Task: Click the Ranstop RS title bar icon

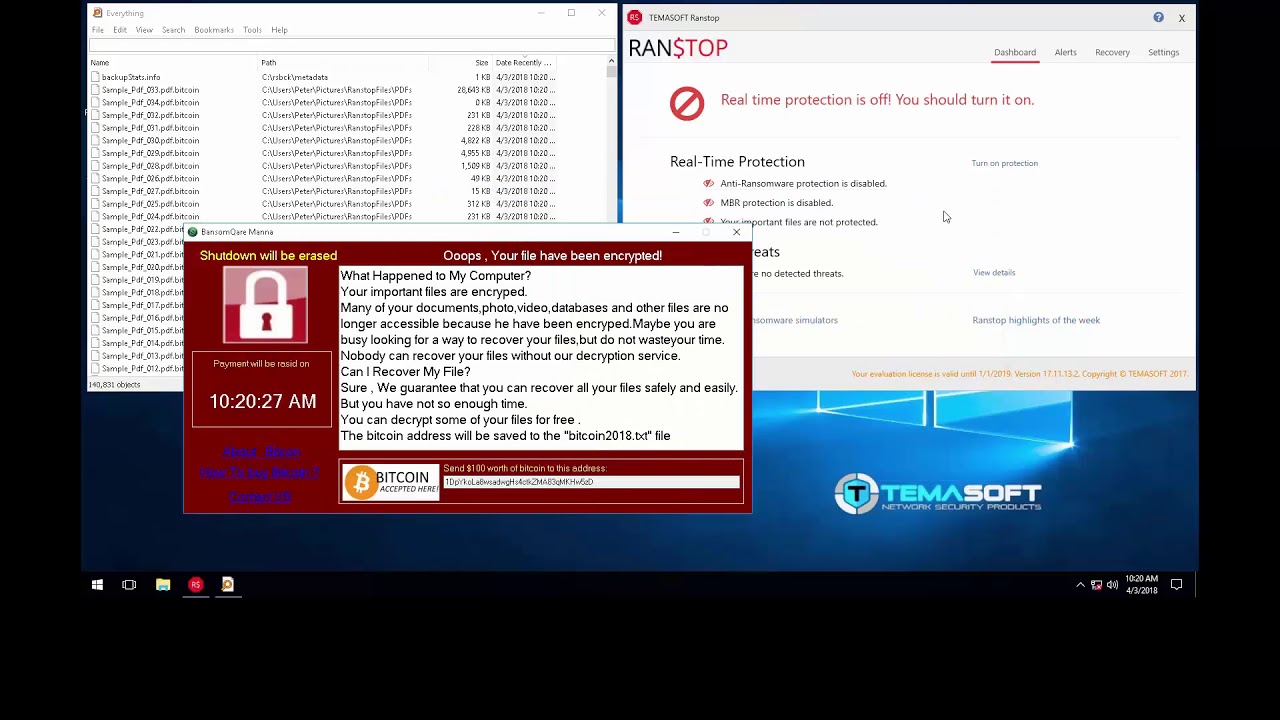Action: (x=634, y=17)
